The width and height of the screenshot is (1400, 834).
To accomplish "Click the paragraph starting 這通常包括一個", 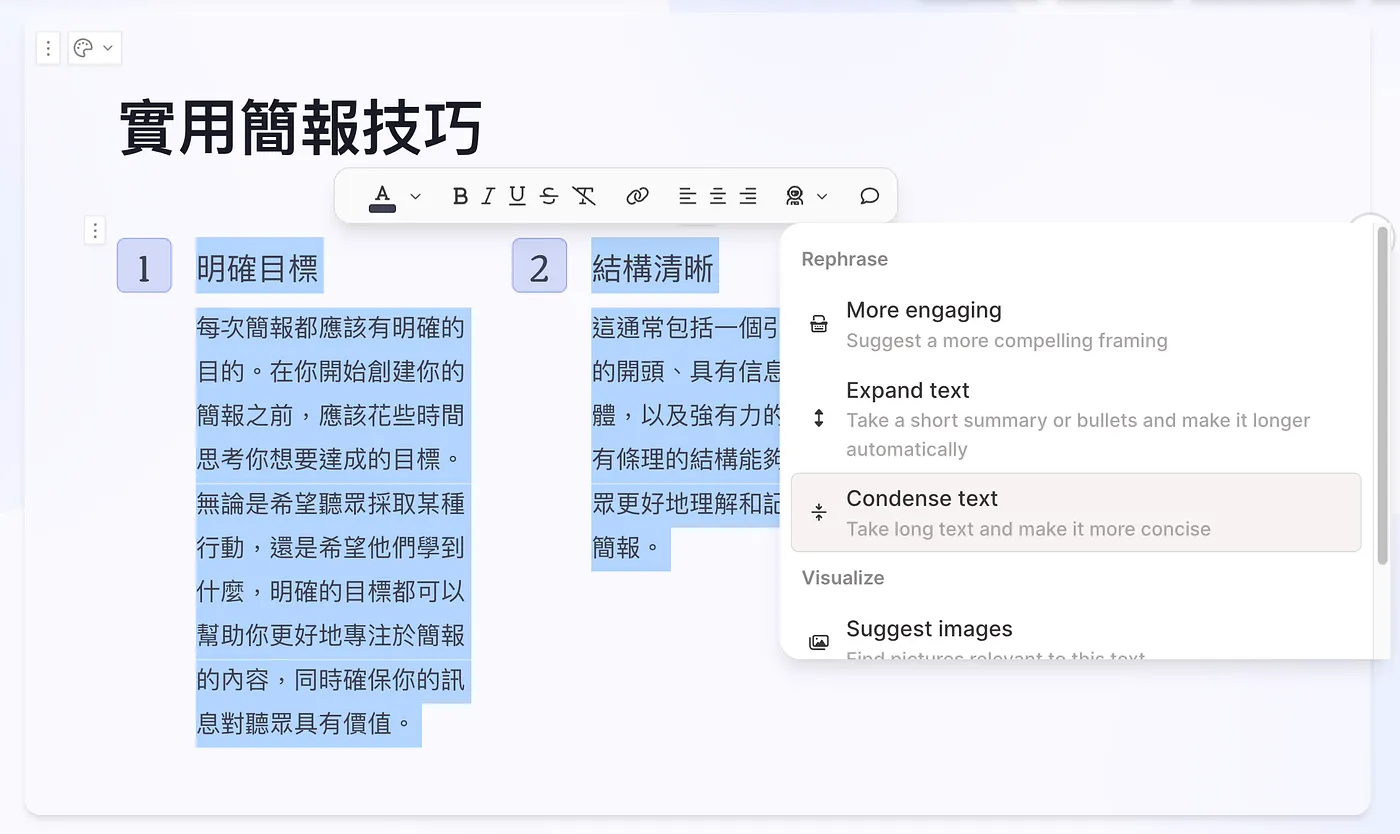I will (686, 437).
